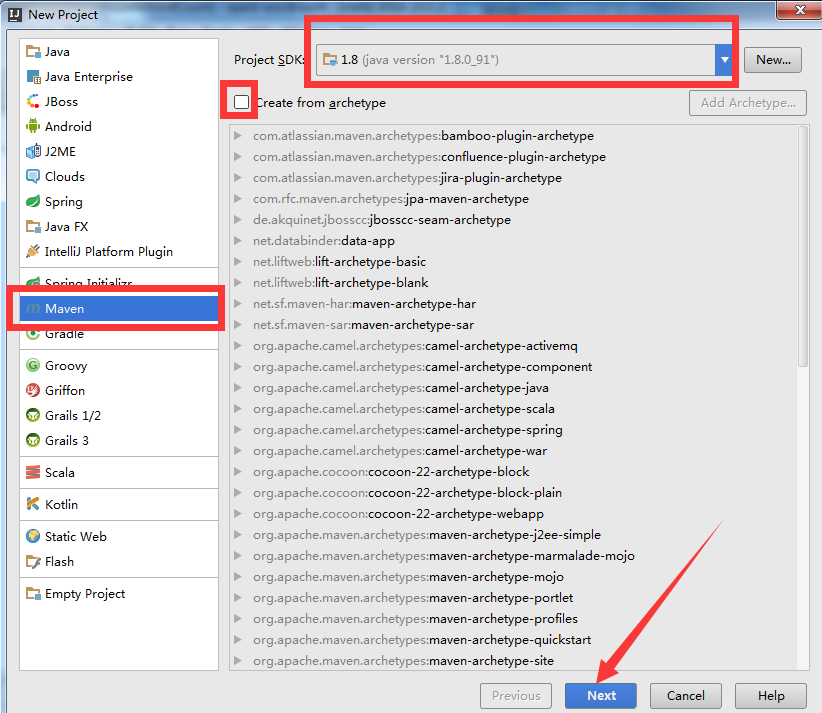Expand jpa-maven-archetype node
This screenshot has height=713, width=822.
238,199
